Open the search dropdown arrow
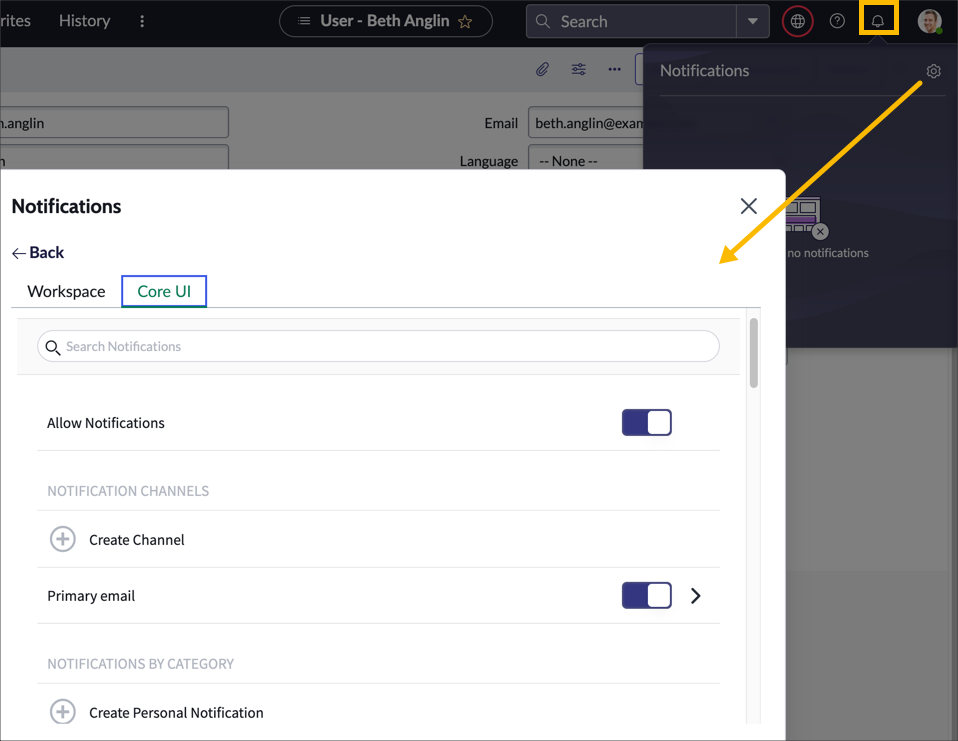958x741 pixels. pyautogui.click(x=752, y=21)
